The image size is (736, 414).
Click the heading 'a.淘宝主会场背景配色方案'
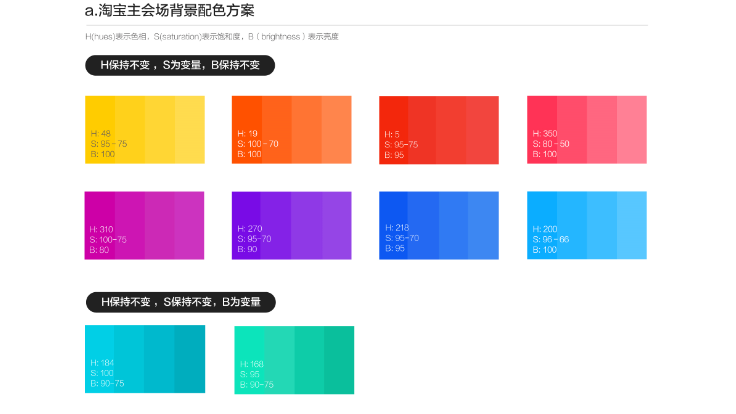click(170, 10)
